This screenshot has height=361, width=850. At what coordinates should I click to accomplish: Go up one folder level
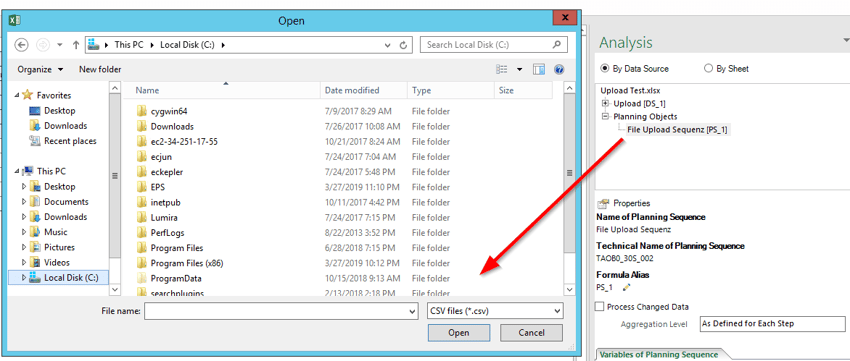[x=76, y=45]
